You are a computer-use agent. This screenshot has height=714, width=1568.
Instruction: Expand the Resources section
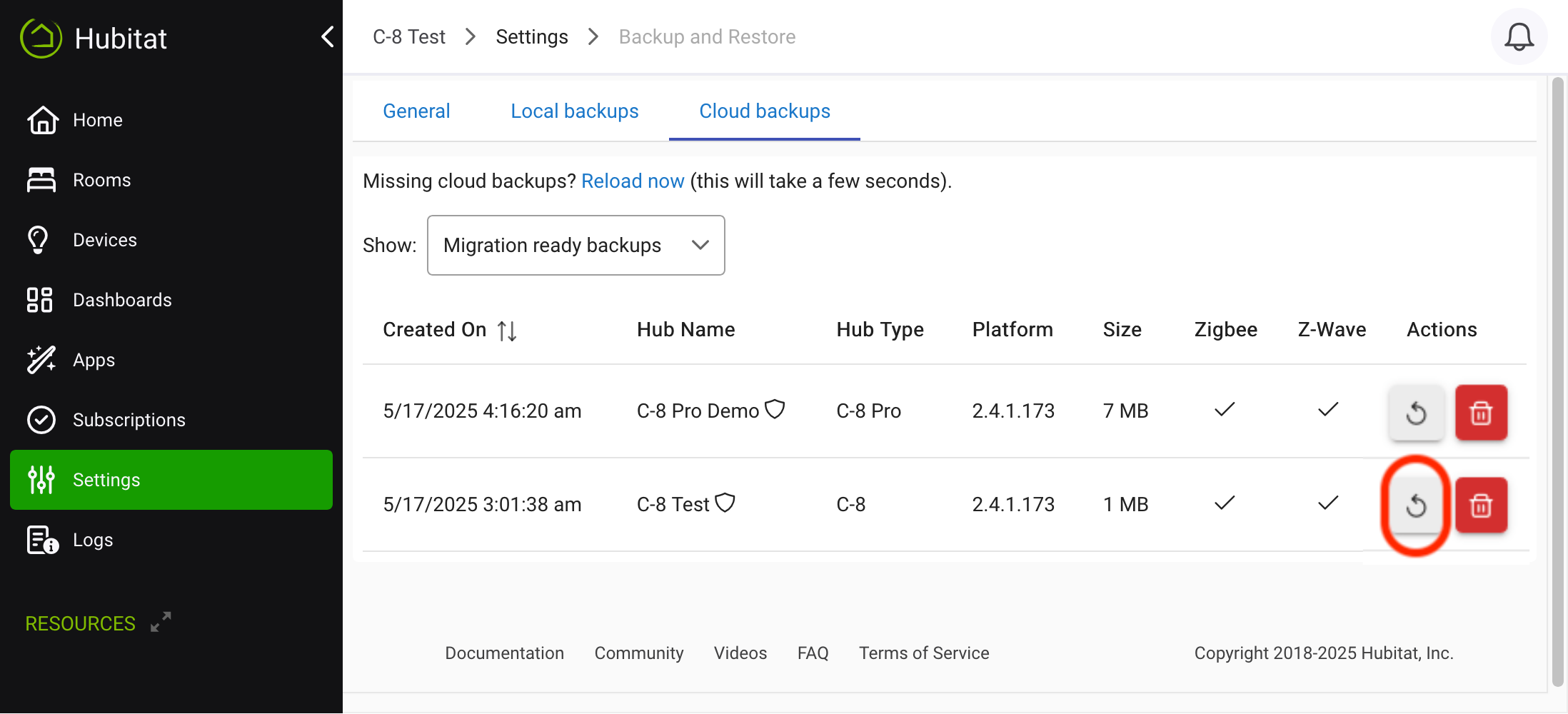[161, 622]
